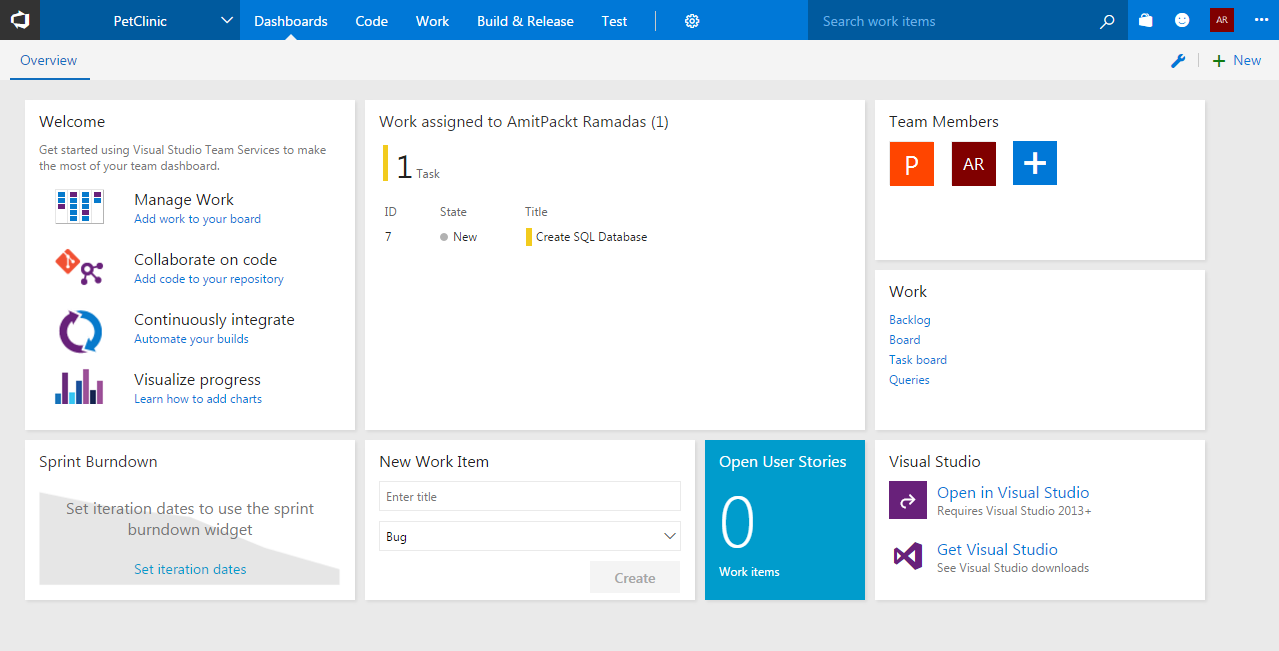Follow Add work to your board link
The height and width of the screenshot is (651, 1279).
coord(197,219)
